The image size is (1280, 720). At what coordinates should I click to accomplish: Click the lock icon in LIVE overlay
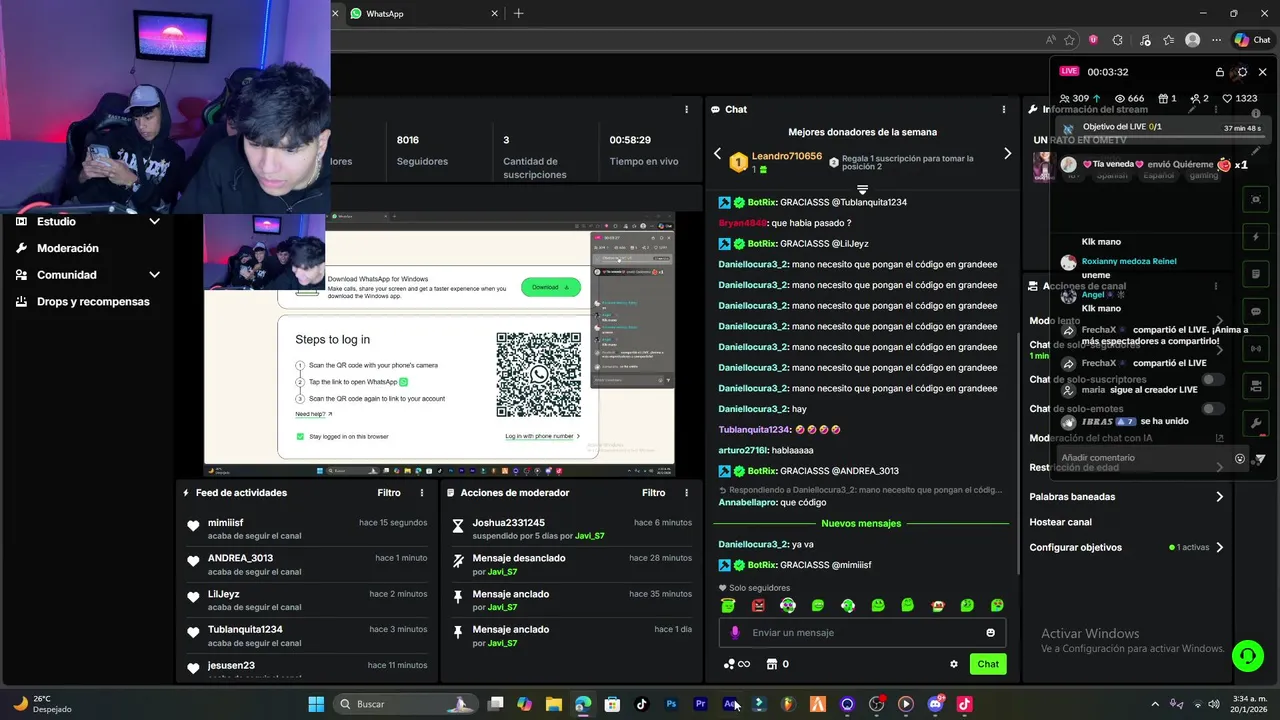1219,72
